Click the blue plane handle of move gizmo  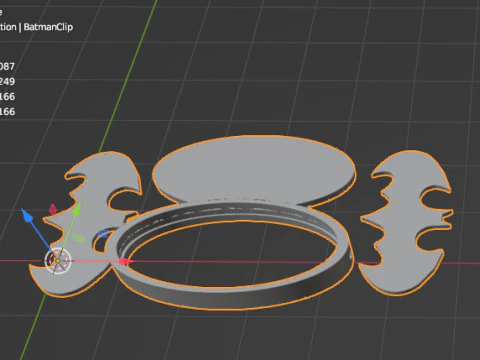click(x=103, y=234)
